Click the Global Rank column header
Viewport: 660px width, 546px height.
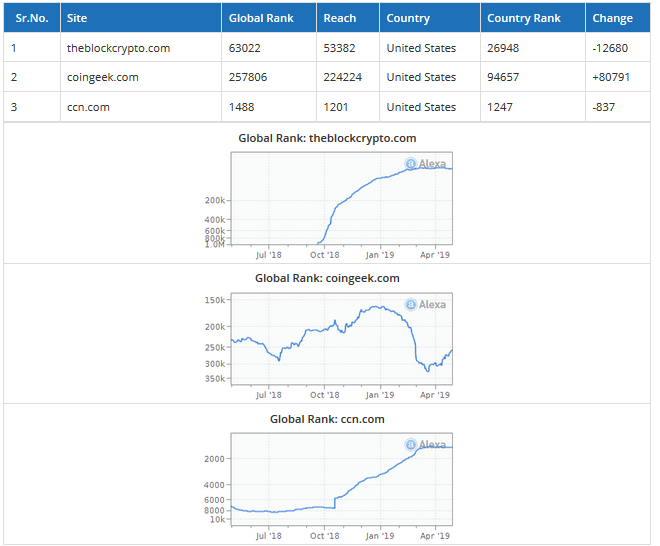[x=261, y=18]
